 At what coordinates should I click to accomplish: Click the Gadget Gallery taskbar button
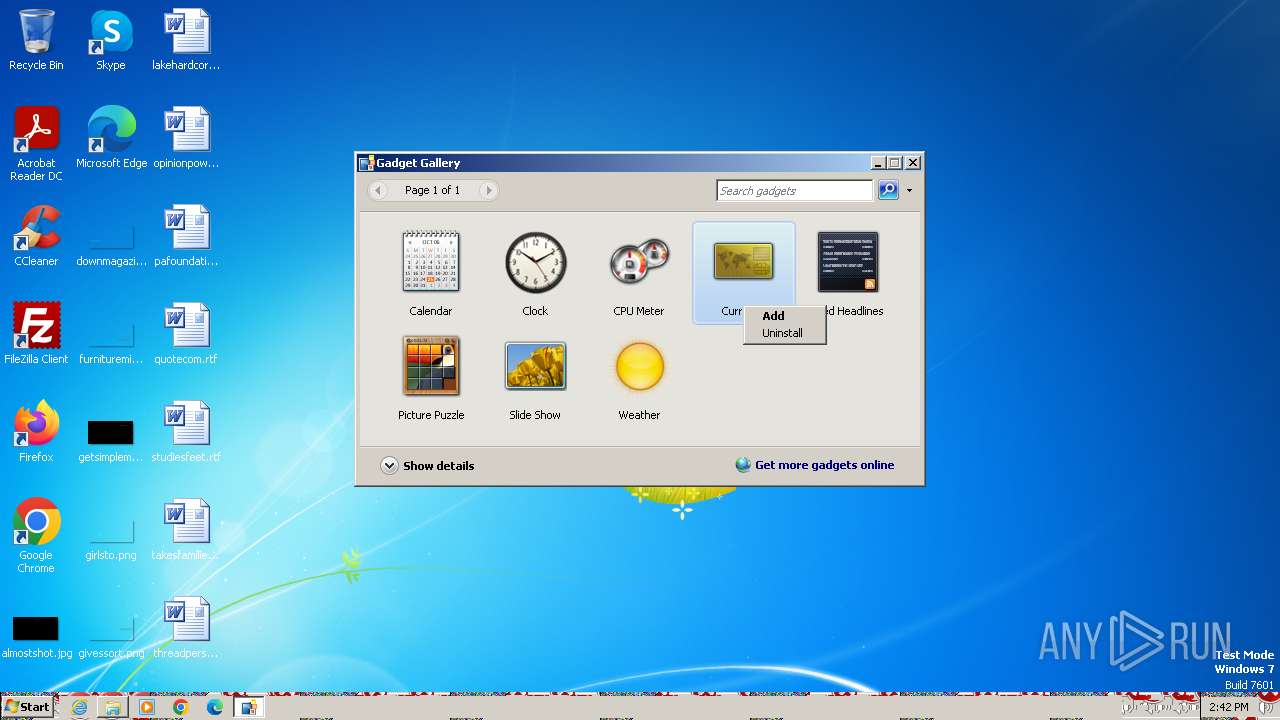point(248,707)
